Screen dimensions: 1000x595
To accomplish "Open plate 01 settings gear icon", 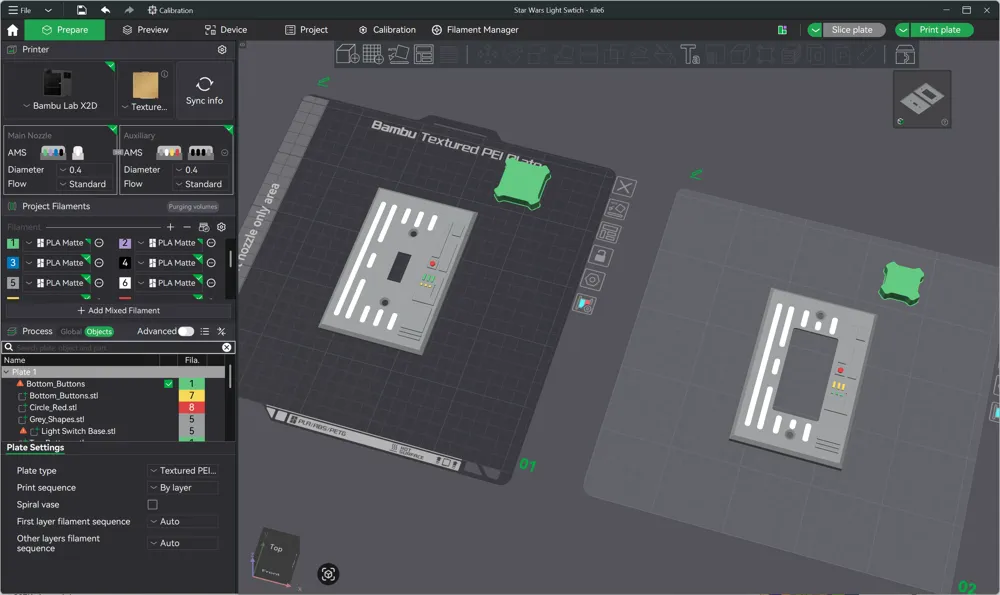I will [x=593, y=280].
